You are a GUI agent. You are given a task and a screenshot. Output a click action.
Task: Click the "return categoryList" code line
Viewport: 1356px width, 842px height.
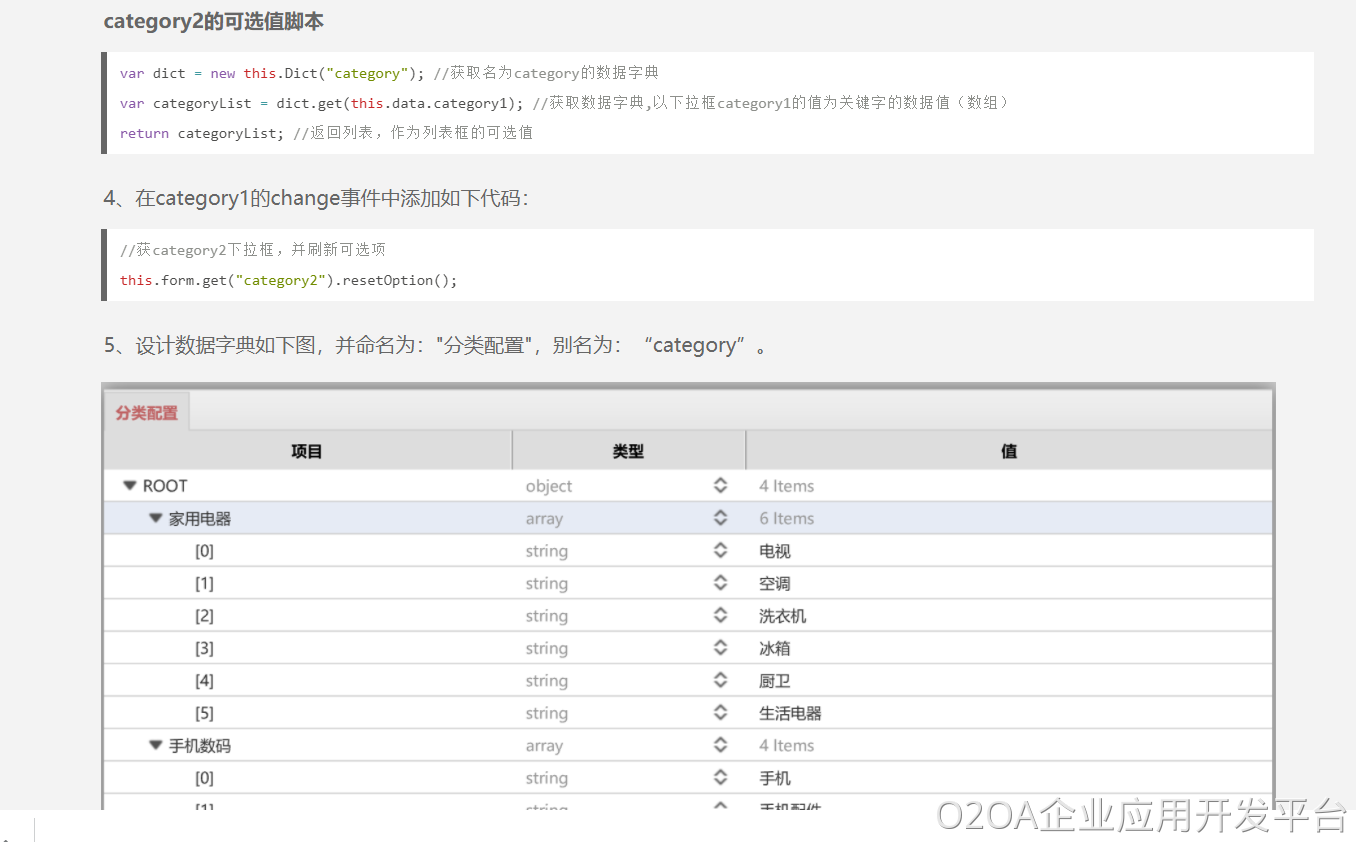point(325,133)
